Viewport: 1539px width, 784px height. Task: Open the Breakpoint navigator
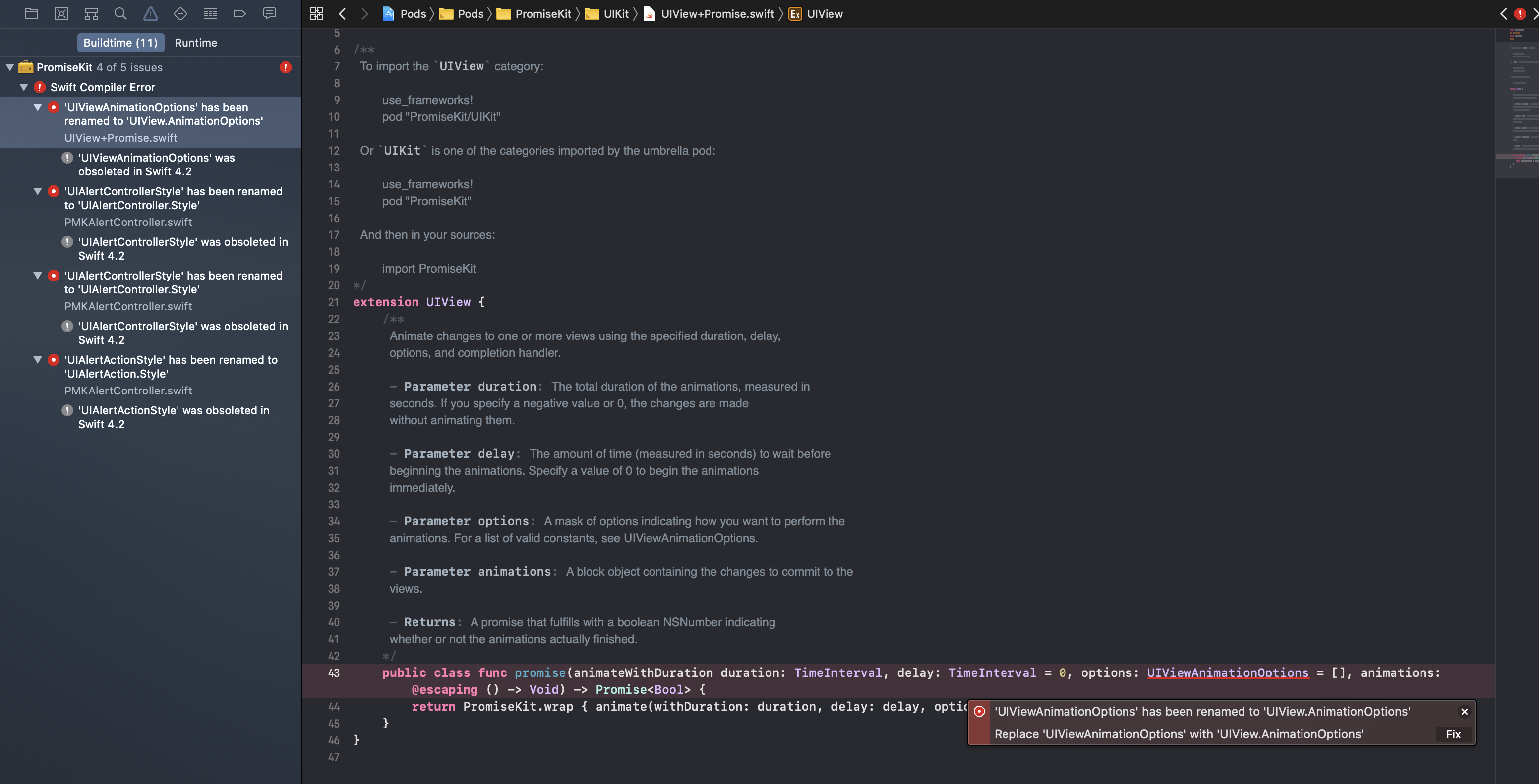pos(239,14)
